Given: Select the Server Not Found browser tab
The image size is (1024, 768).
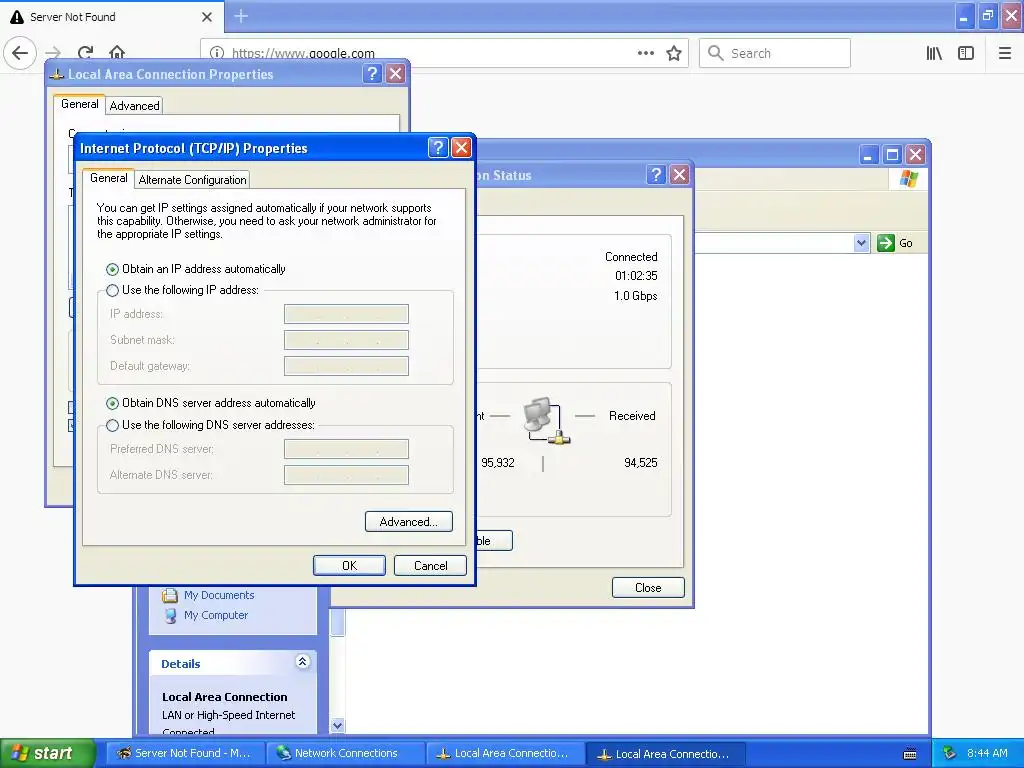Looking at the screenshot, I should tap(111, 17).
